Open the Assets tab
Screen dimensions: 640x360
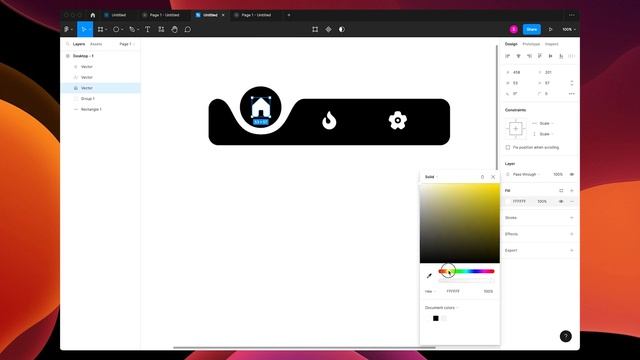click(x=96, y=44)
